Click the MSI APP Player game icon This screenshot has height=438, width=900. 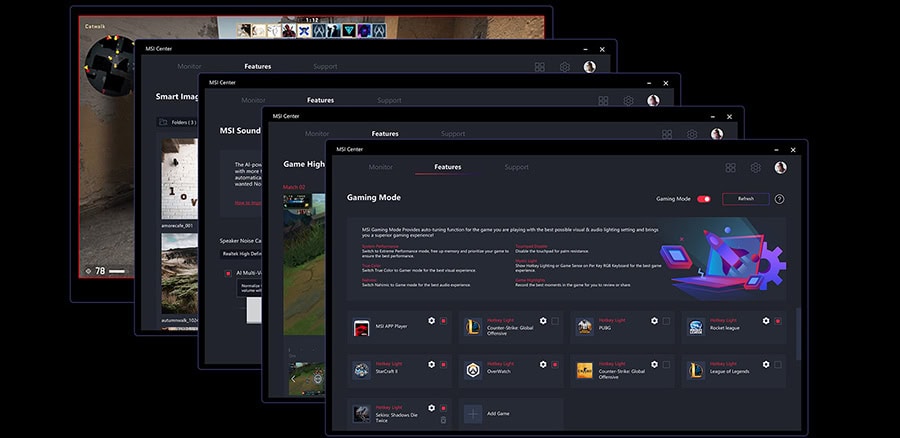pos(362,327)
